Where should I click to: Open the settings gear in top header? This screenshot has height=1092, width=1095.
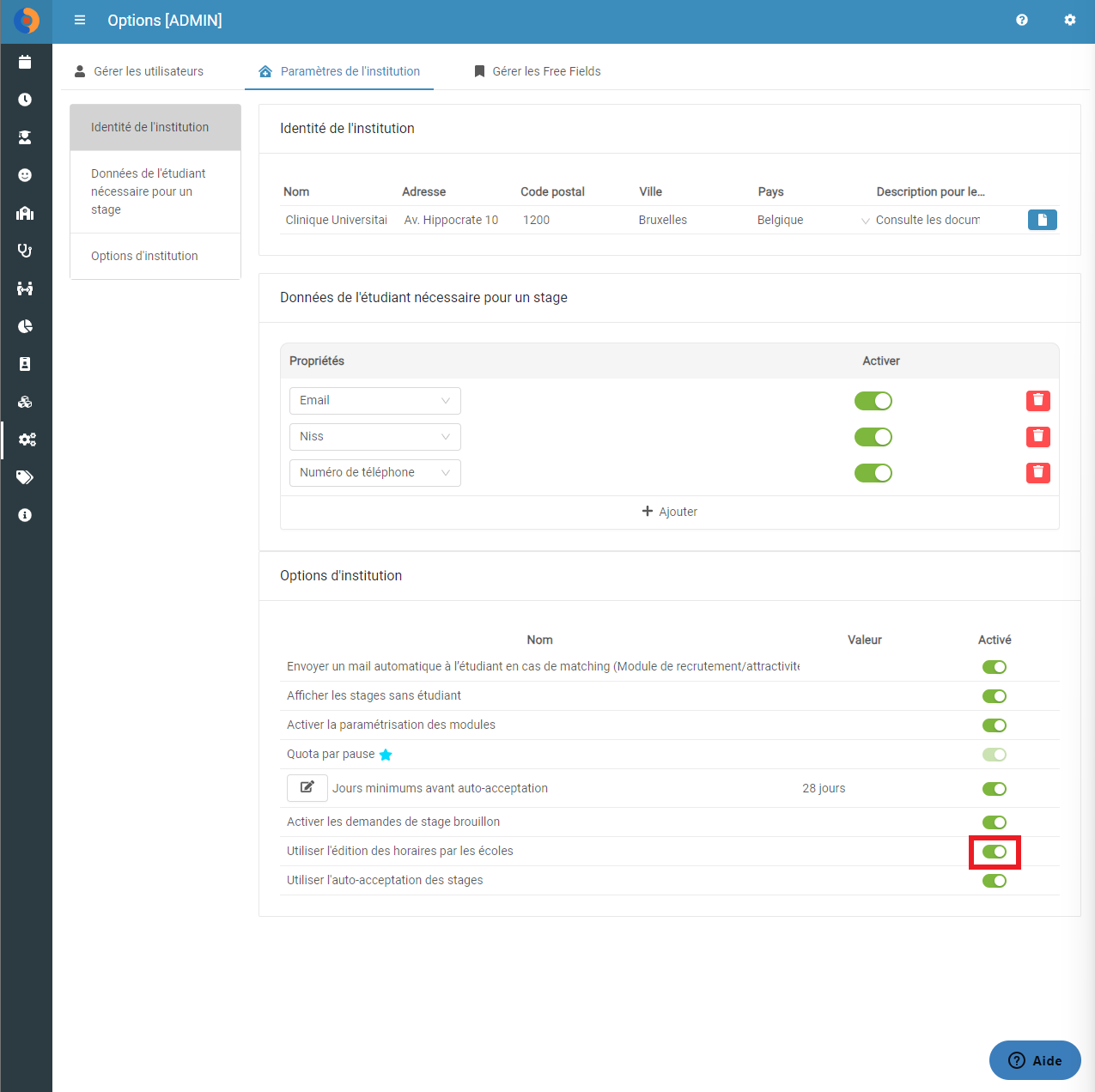click(1070, 20)
